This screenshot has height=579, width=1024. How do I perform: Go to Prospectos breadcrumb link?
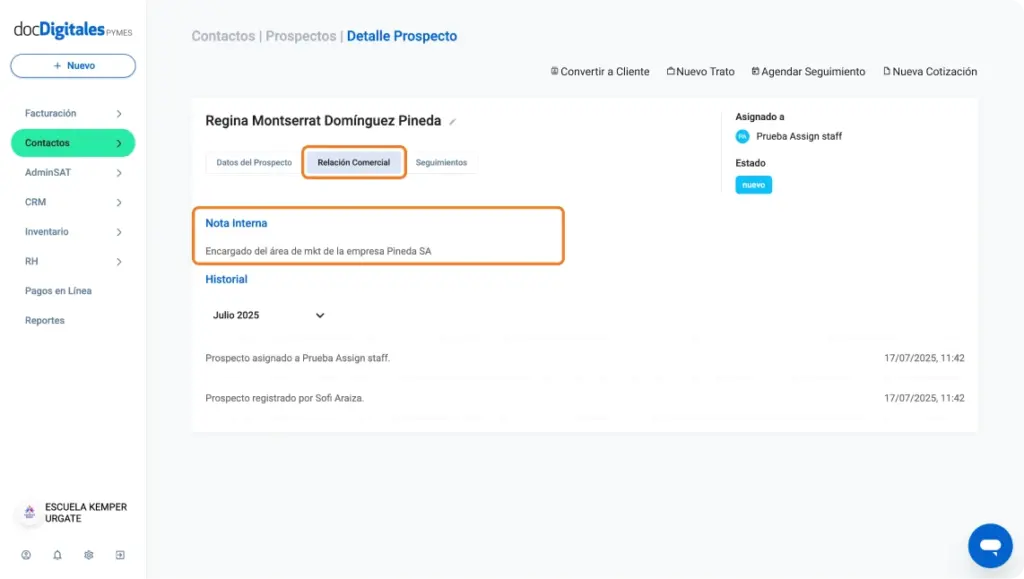(300, 36)
